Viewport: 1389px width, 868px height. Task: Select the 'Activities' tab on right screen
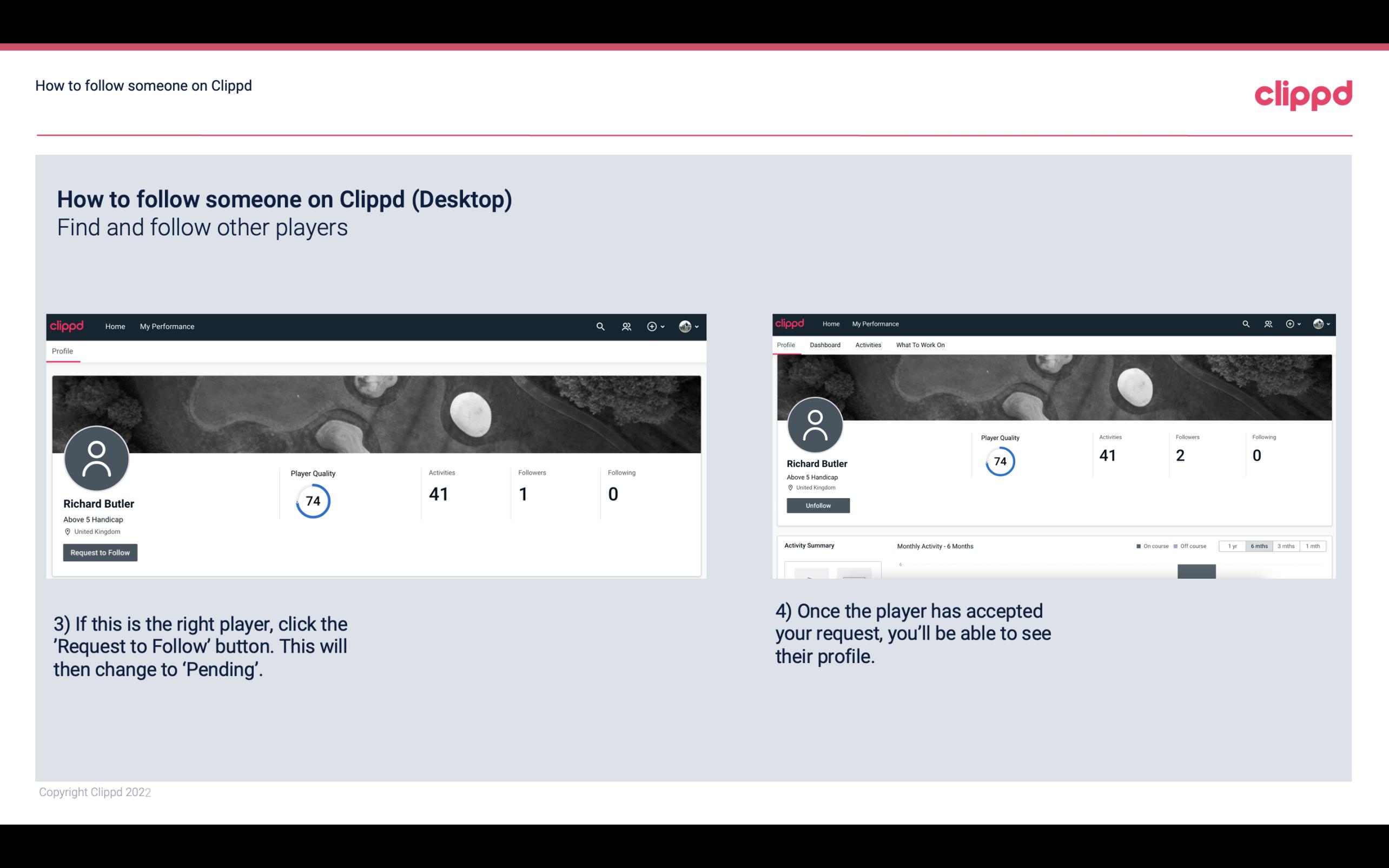click(x=867, y=345)
